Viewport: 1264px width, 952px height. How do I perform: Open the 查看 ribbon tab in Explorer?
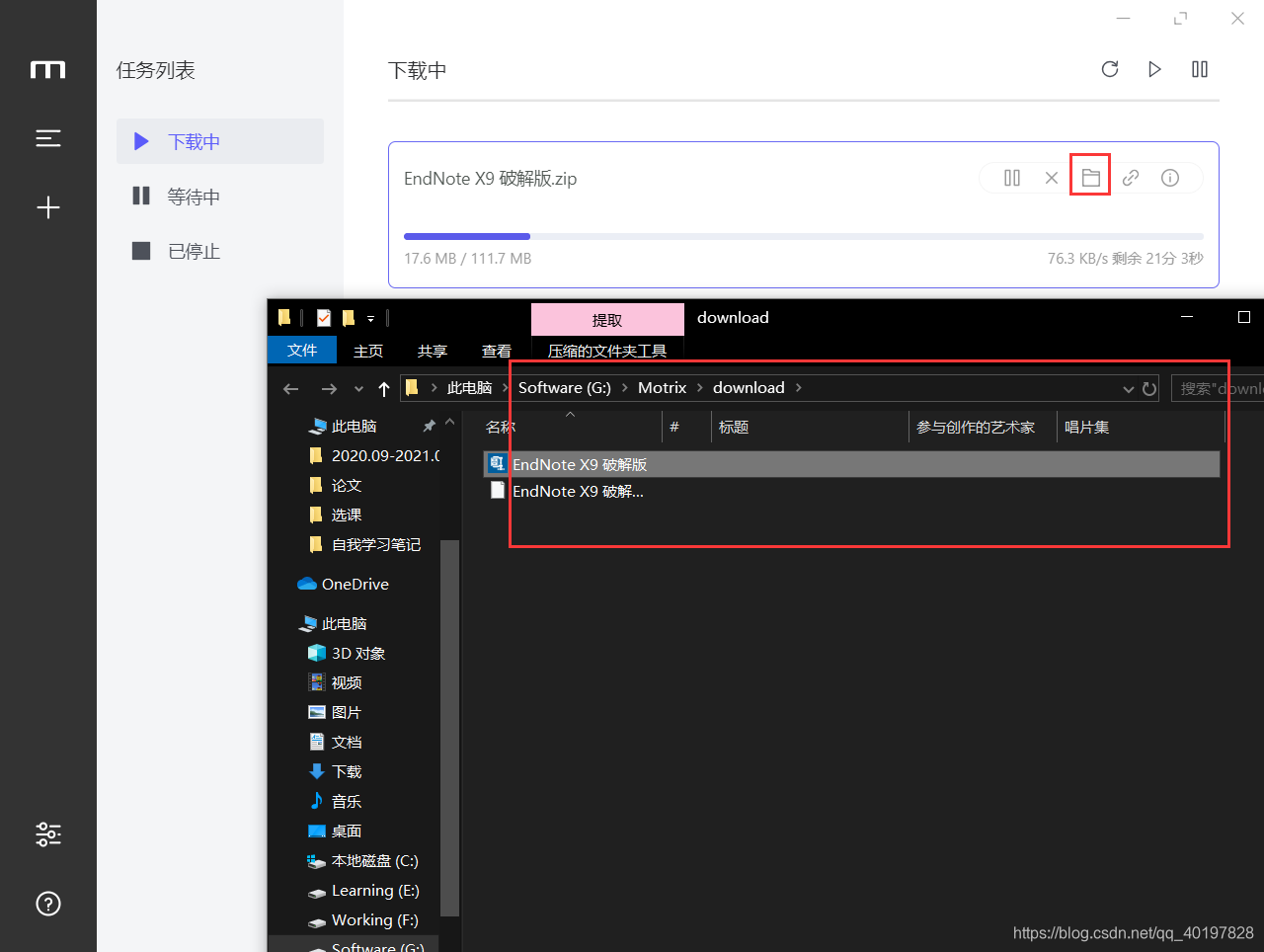497,351
